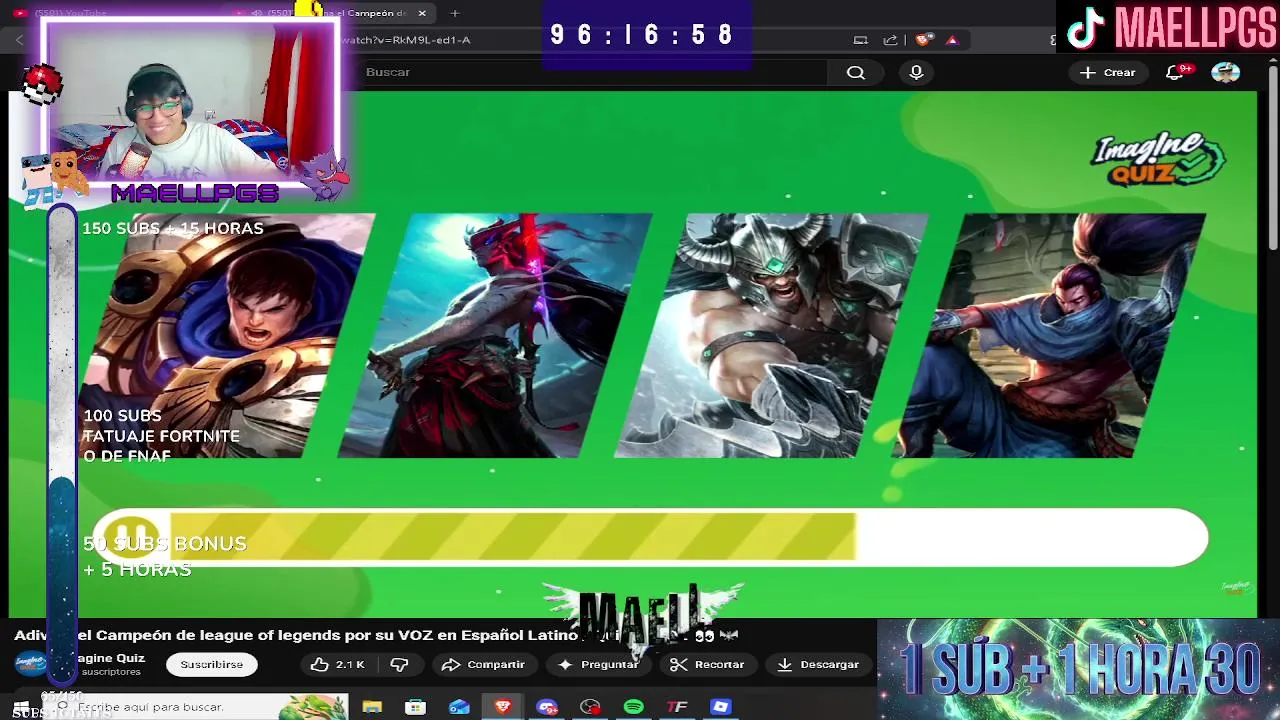The image size is (1280, 720).
Task: Open the account avatar menu
Action: click(1225, 72)
